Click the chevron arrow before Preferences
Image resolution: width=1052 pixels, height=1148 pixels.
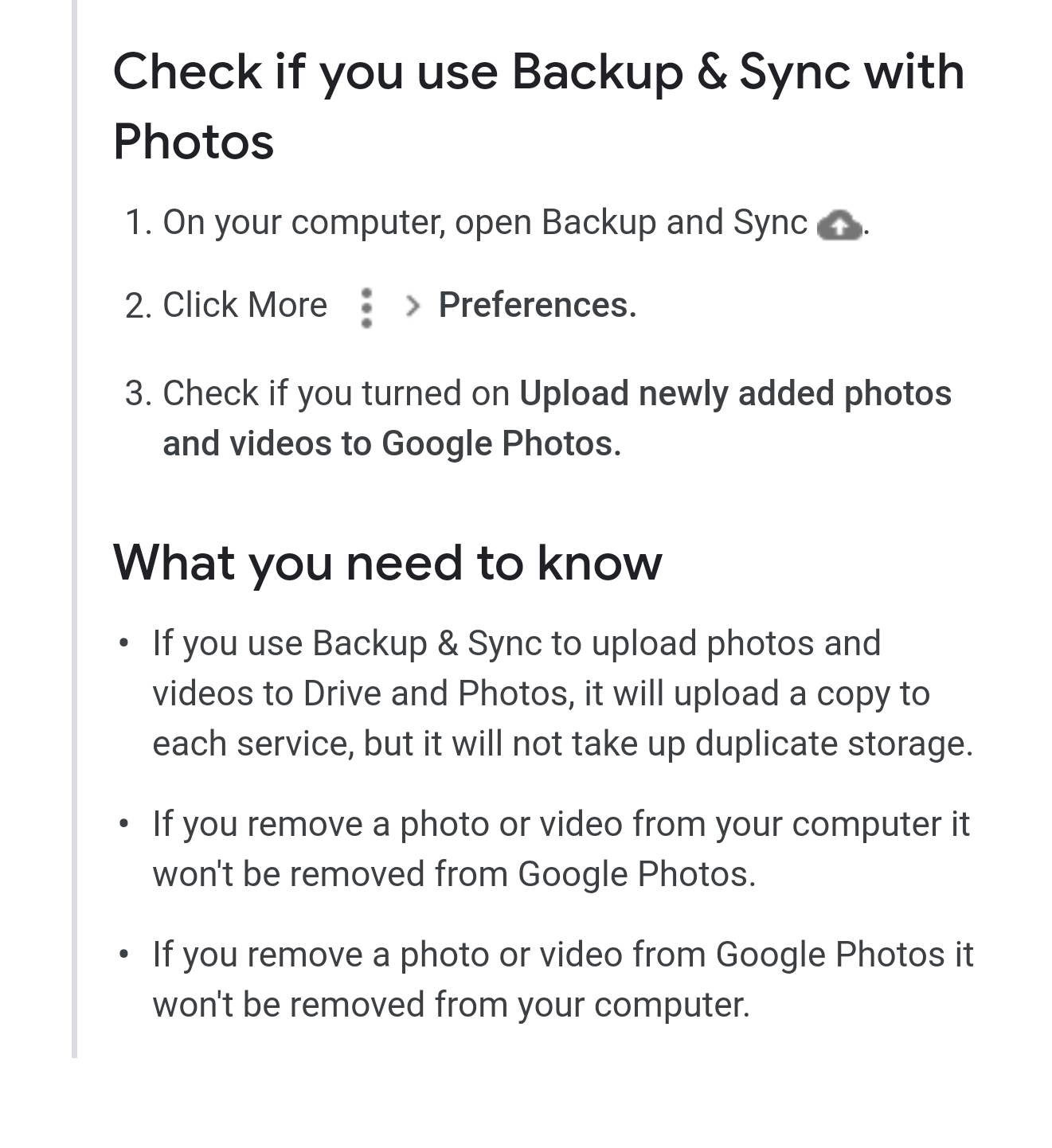tap(413, 306)
